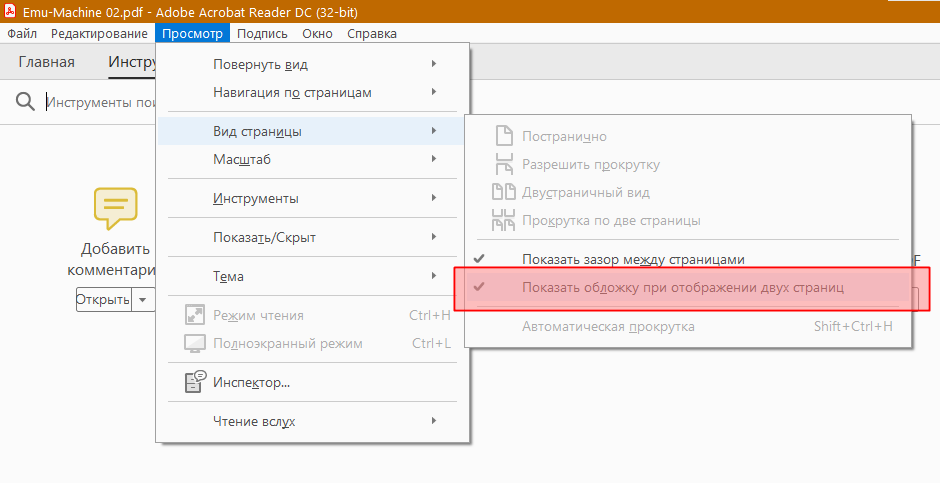Select Полноэкранный режим entry
This screenshot has width=940, height=483.
tap(312, 343)
